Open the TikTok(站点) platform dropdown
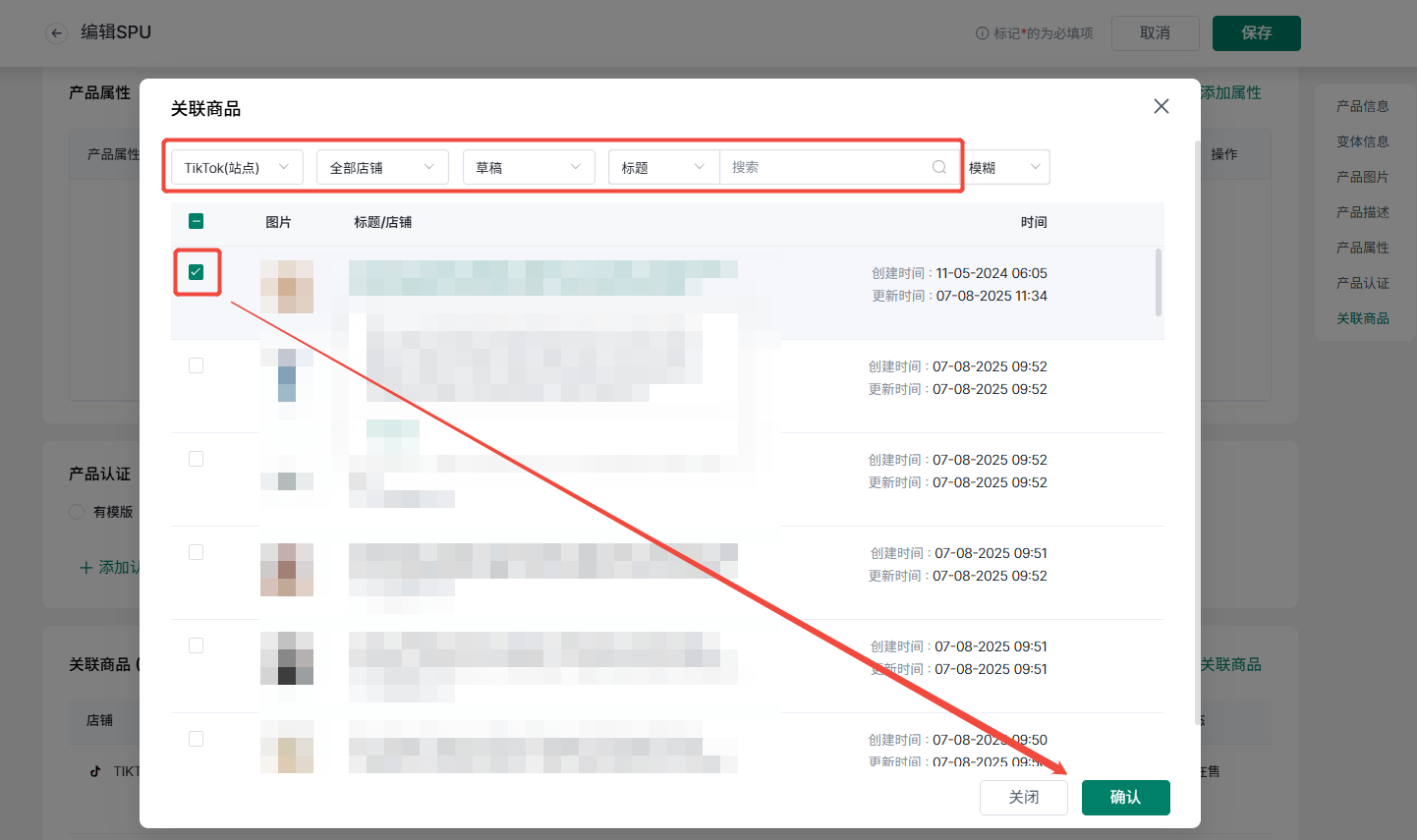 (x=237, y=167)
